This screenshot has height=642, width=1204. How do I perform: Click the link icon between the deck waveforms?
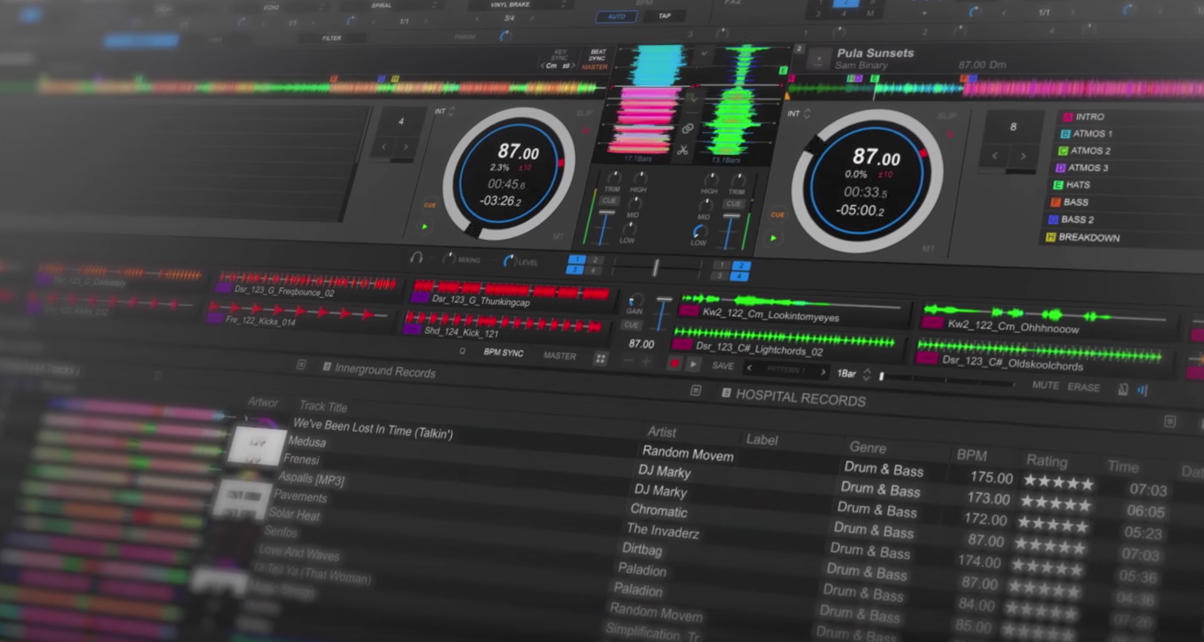pos(687,128)
